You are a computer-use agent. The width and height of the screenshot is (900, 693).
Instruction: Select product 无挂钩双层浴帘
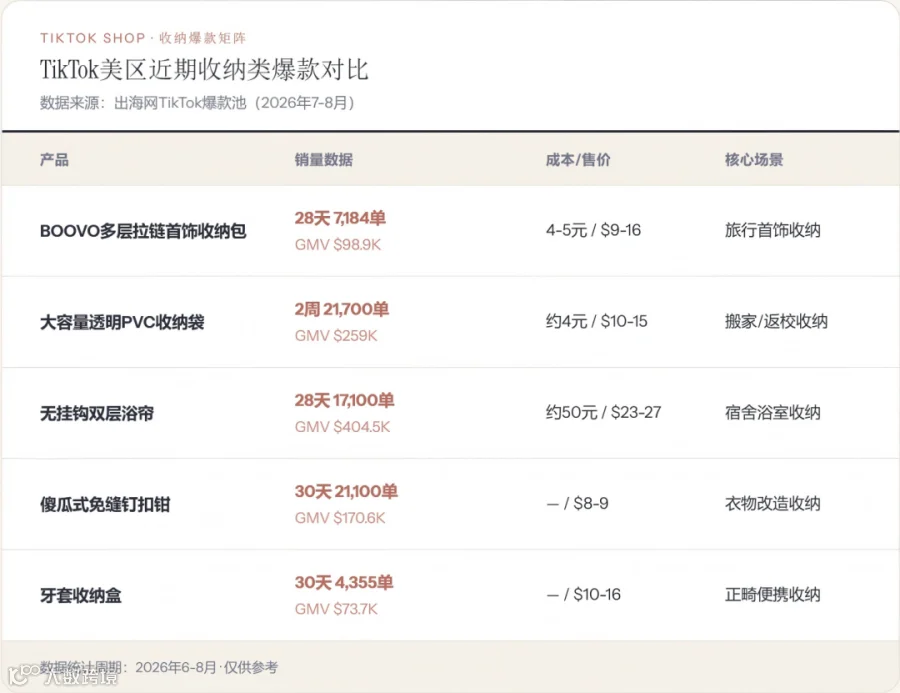click(x=97, y=413)
